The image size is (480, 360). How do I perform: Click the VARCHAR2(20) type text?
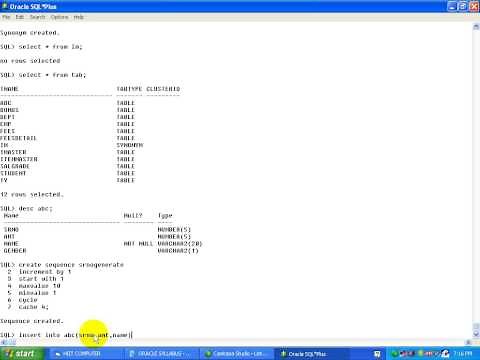(180, 244)
